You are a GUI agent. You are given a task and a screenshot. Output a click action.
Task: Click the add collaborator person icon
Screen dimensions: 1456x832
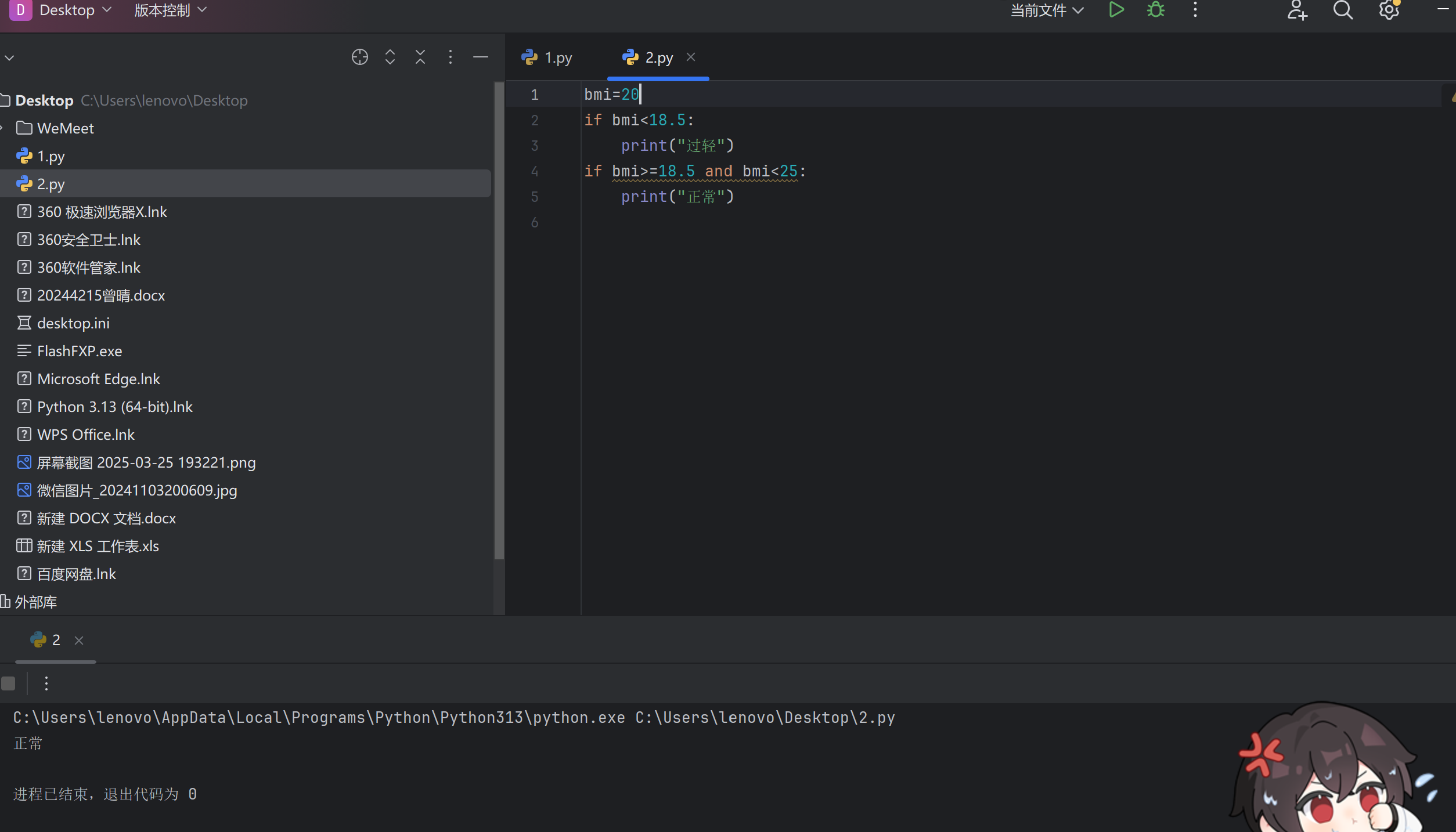click(1296, 10)
